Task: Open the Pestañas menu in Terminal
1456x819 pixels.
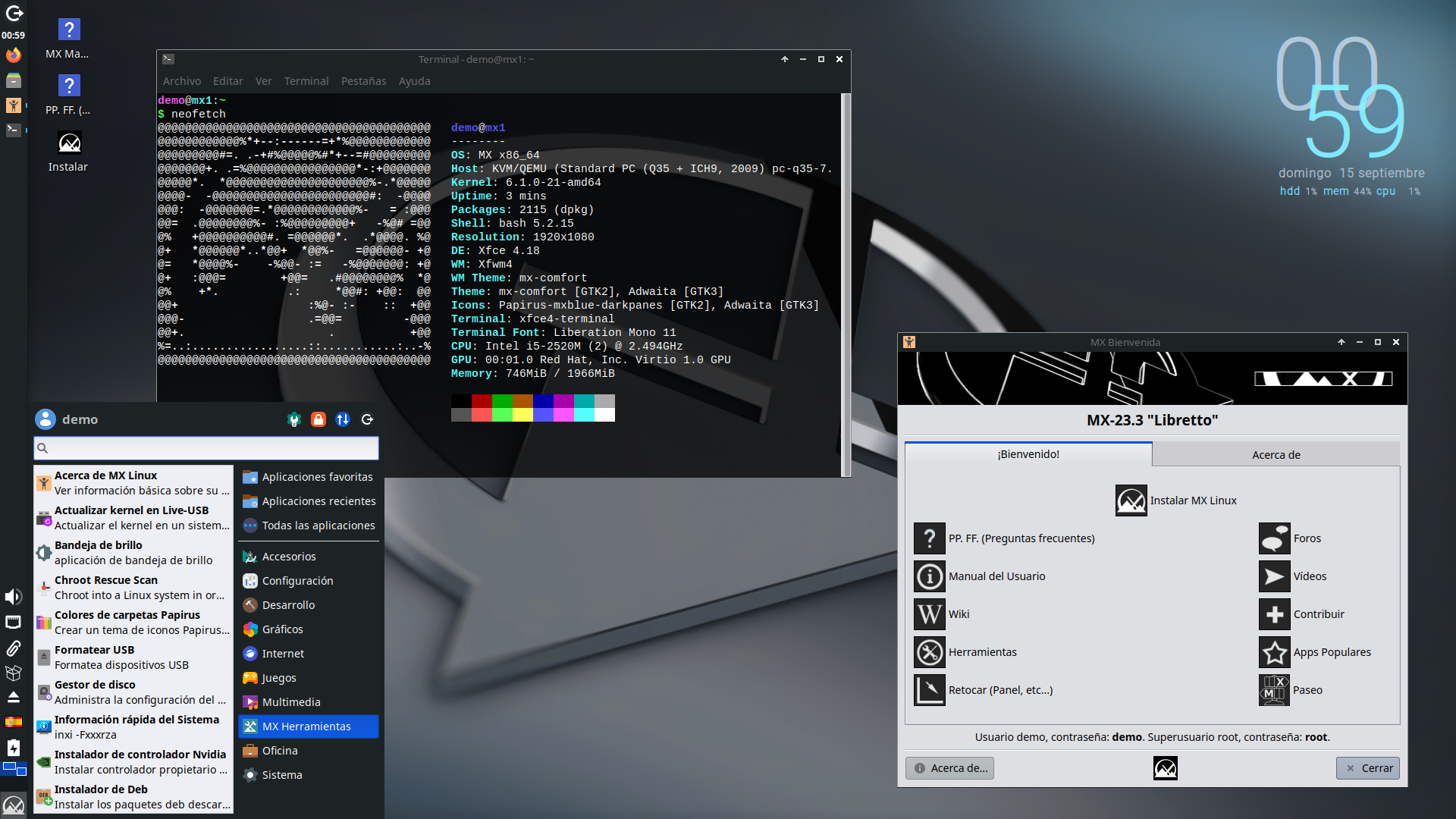Action: click(x=363, y=81)
